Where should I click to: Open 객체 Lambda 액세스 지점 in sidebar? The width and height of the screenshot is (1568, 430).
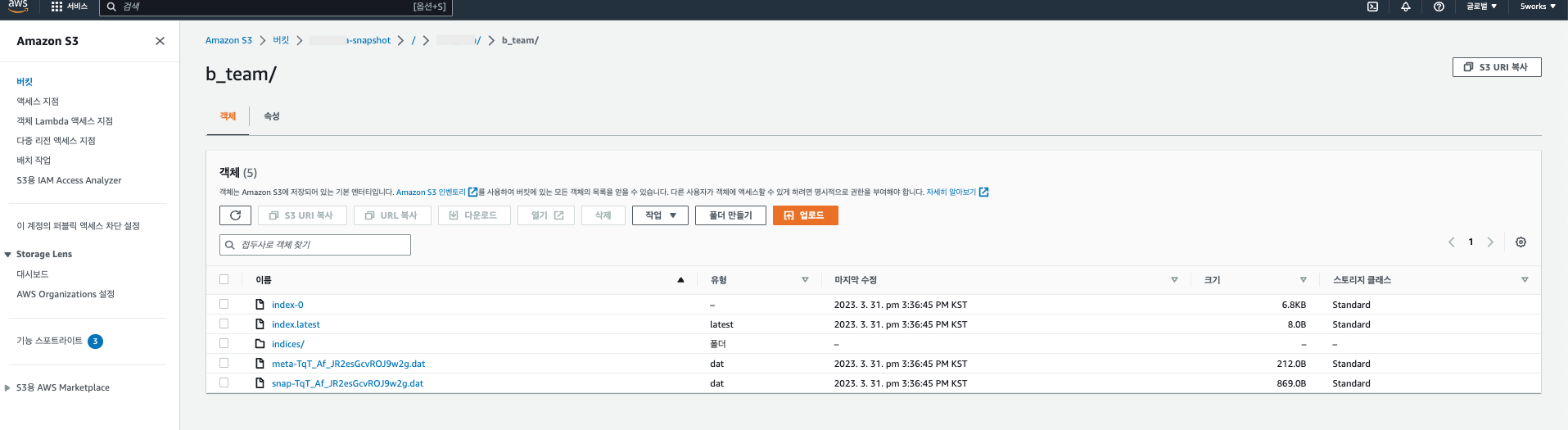pos(65,121)
